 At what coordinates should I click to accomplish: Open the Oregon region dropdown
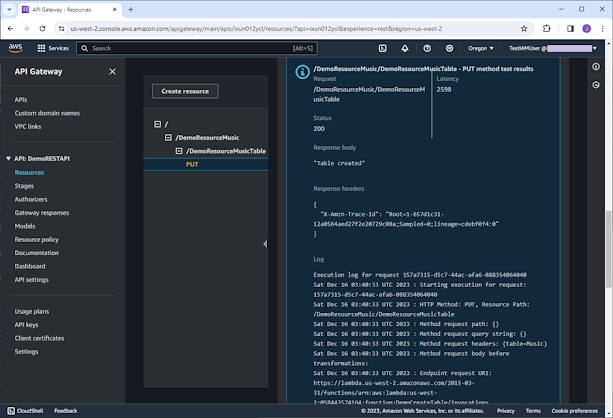coord(480,48)
